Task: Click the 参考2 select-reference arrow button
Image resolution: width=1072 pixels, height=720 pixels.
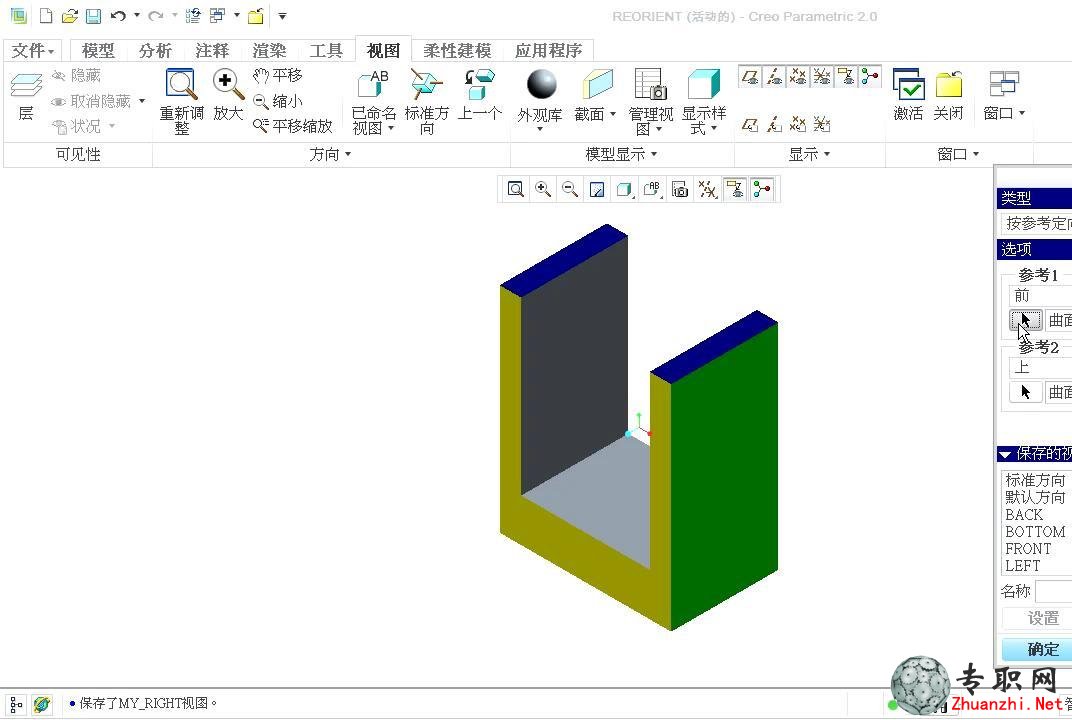Action: [1026, 392]
